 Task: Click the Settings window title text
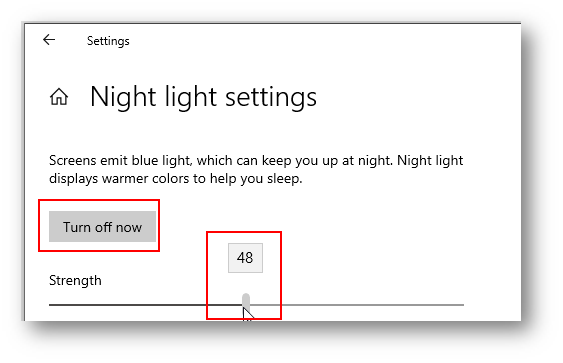tap(108, 41)
